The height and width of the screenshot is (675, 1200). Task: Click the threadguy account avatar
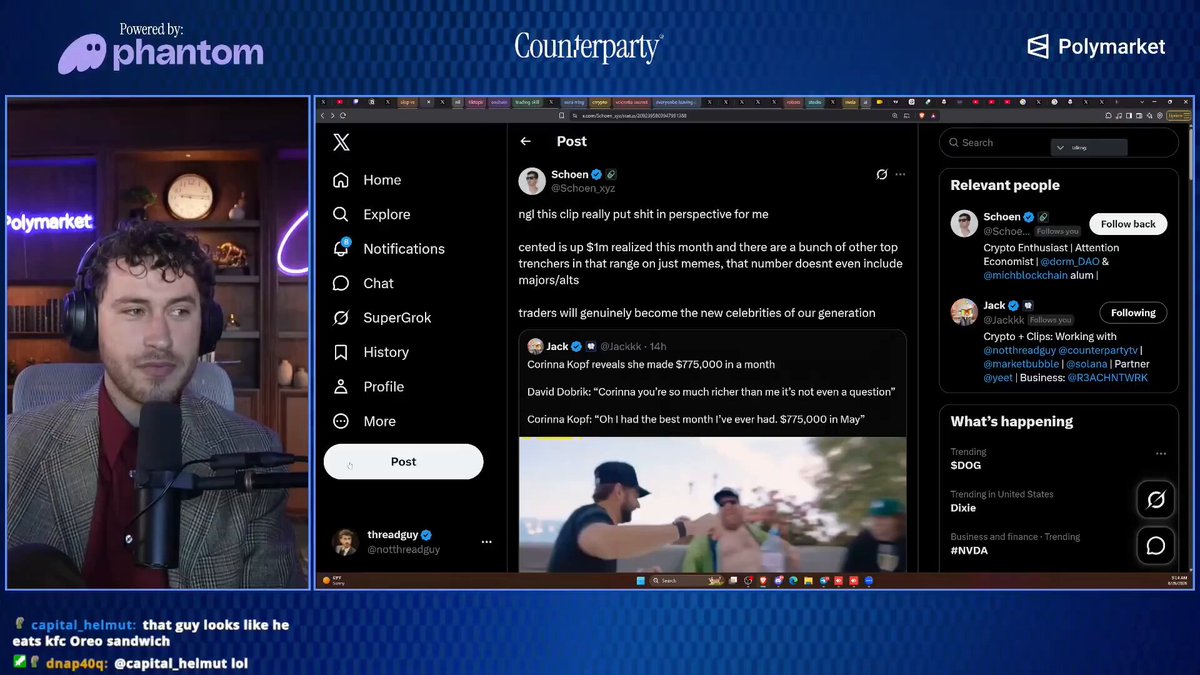(346, 542)
